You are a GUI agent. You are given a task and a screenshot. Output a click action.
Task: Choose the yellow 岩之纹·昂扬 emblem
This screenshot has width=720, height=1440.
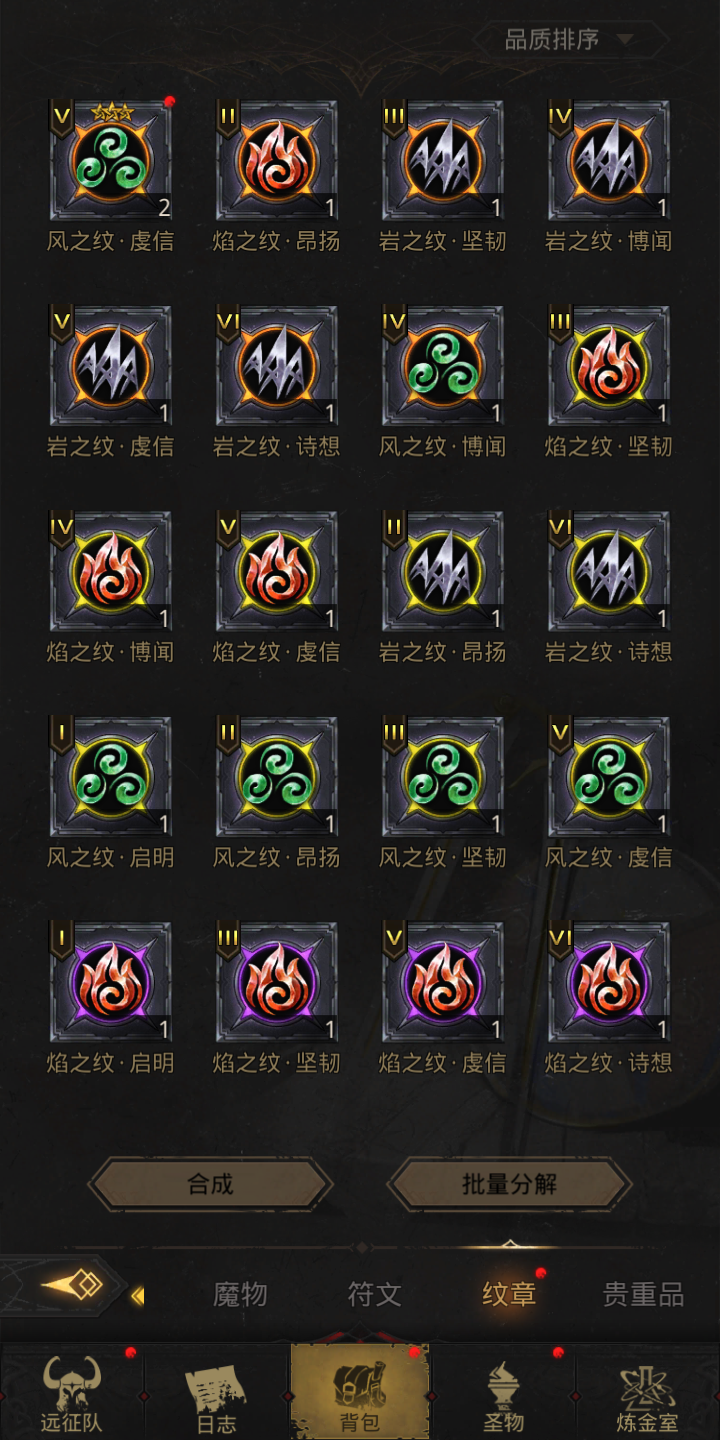pos(443,571)
